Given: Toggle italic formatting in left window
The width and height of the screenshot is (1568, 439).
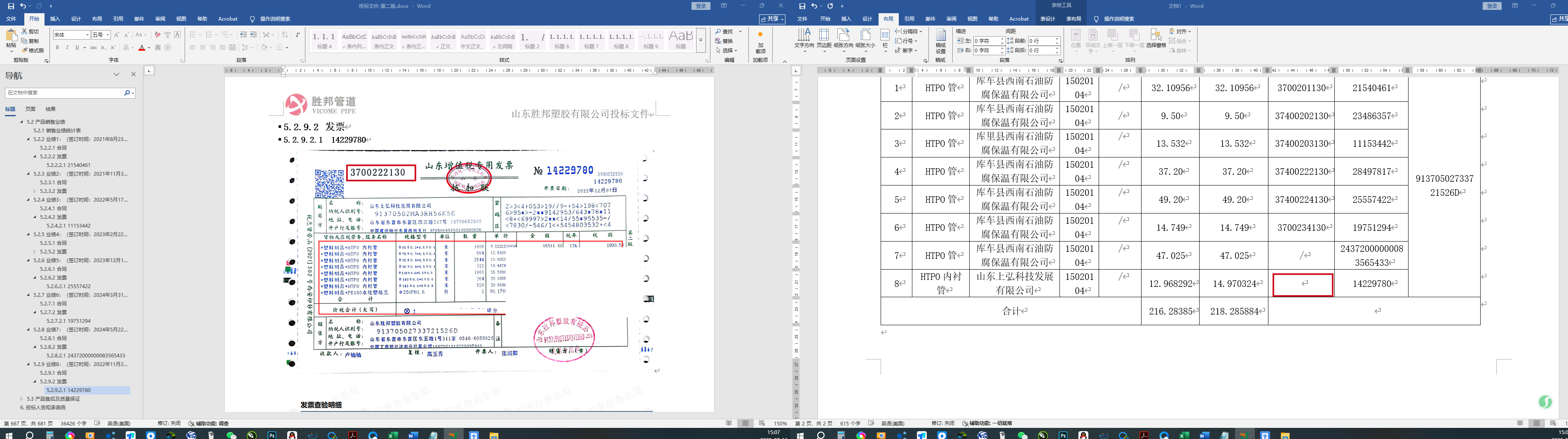Looking at the screenshot, I should pyautogui.click(x=67, y=47).
